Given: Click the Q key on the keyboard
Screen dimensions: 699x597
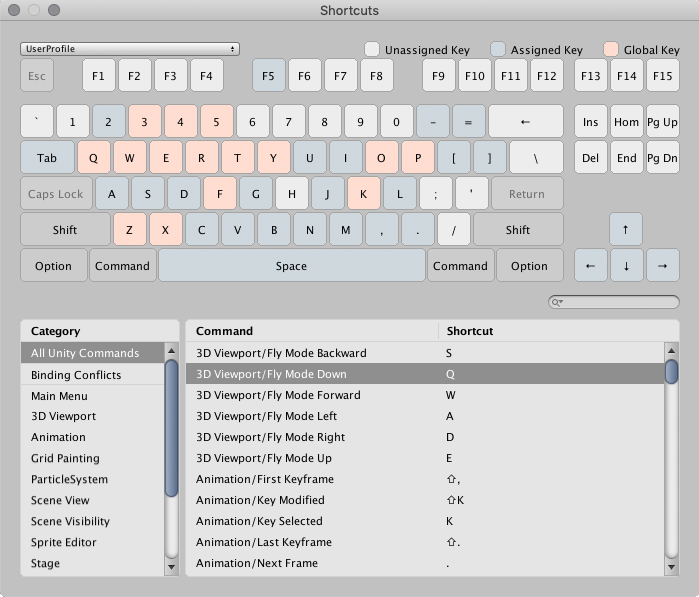Looking at the screenshot, I should 94,158.
